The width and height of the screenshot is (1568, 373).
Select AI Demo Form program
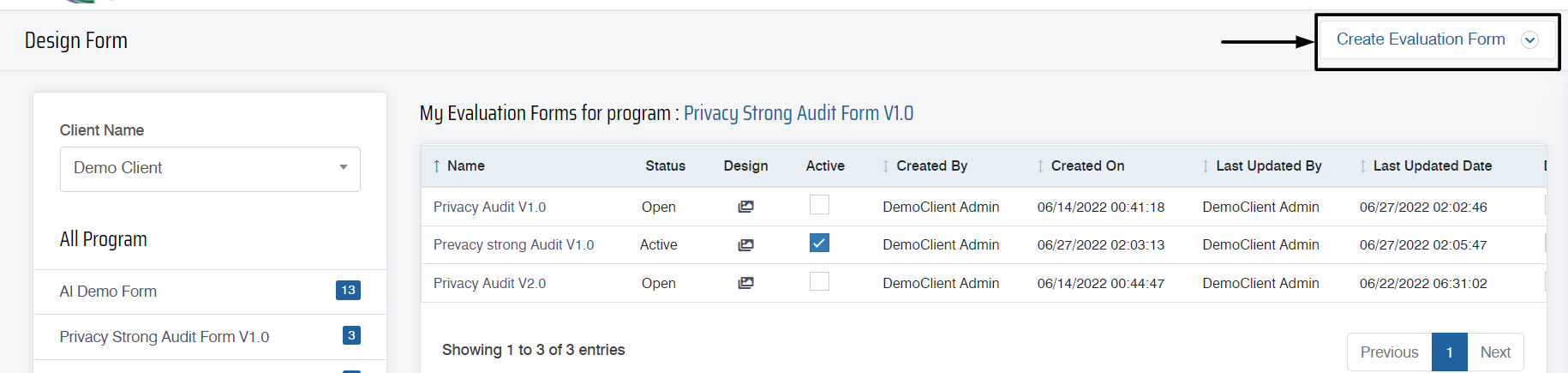(x=210, y=292)
